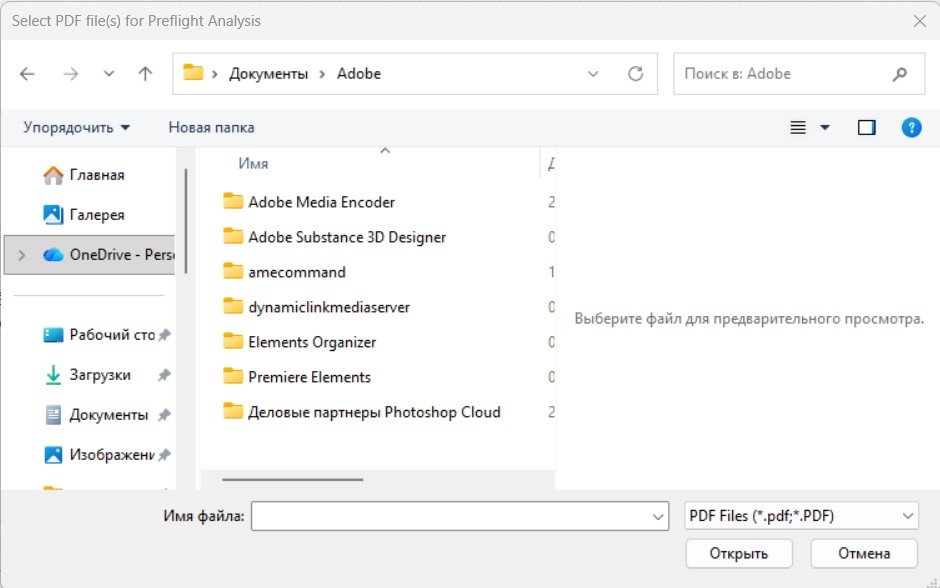
Task: Open the PDF Files type dropdown
Action: coord(801,516)
